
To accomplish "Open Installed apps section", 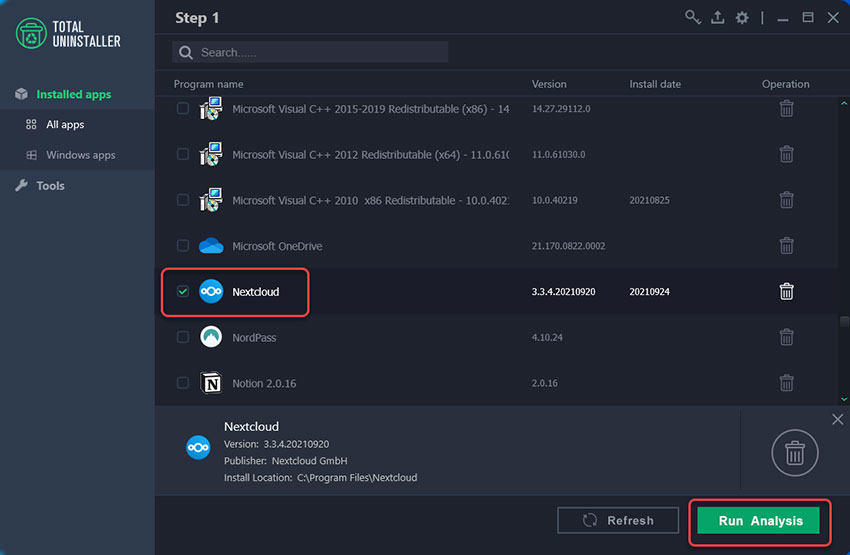I will [x=74, y=94].
